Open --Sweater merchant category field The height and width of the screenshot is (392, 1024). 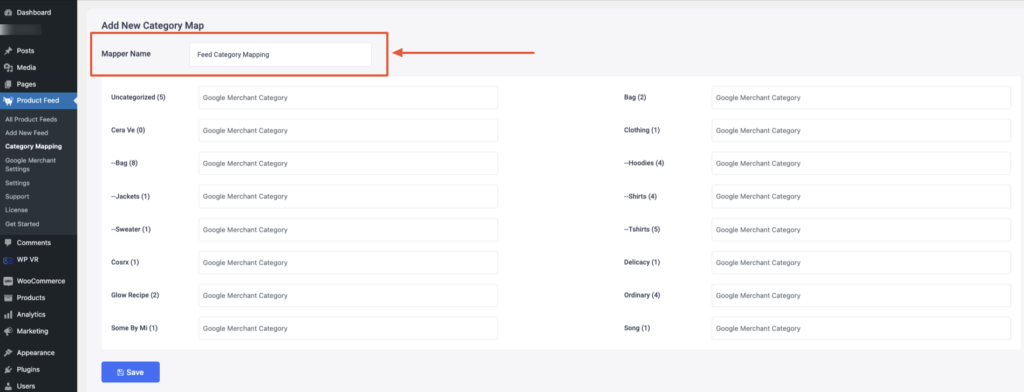pyautogui.click(x=348, y=230)
